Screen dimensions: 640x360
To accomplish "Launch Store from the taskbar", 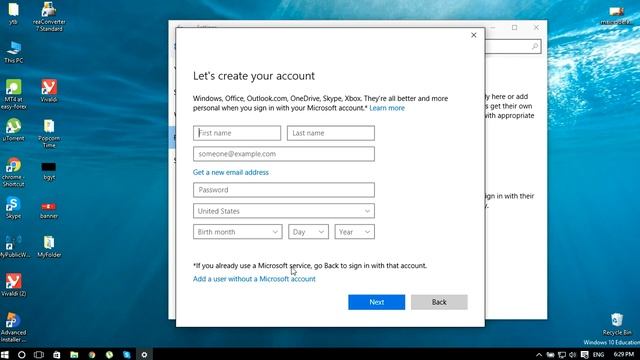I will (56, 355).
